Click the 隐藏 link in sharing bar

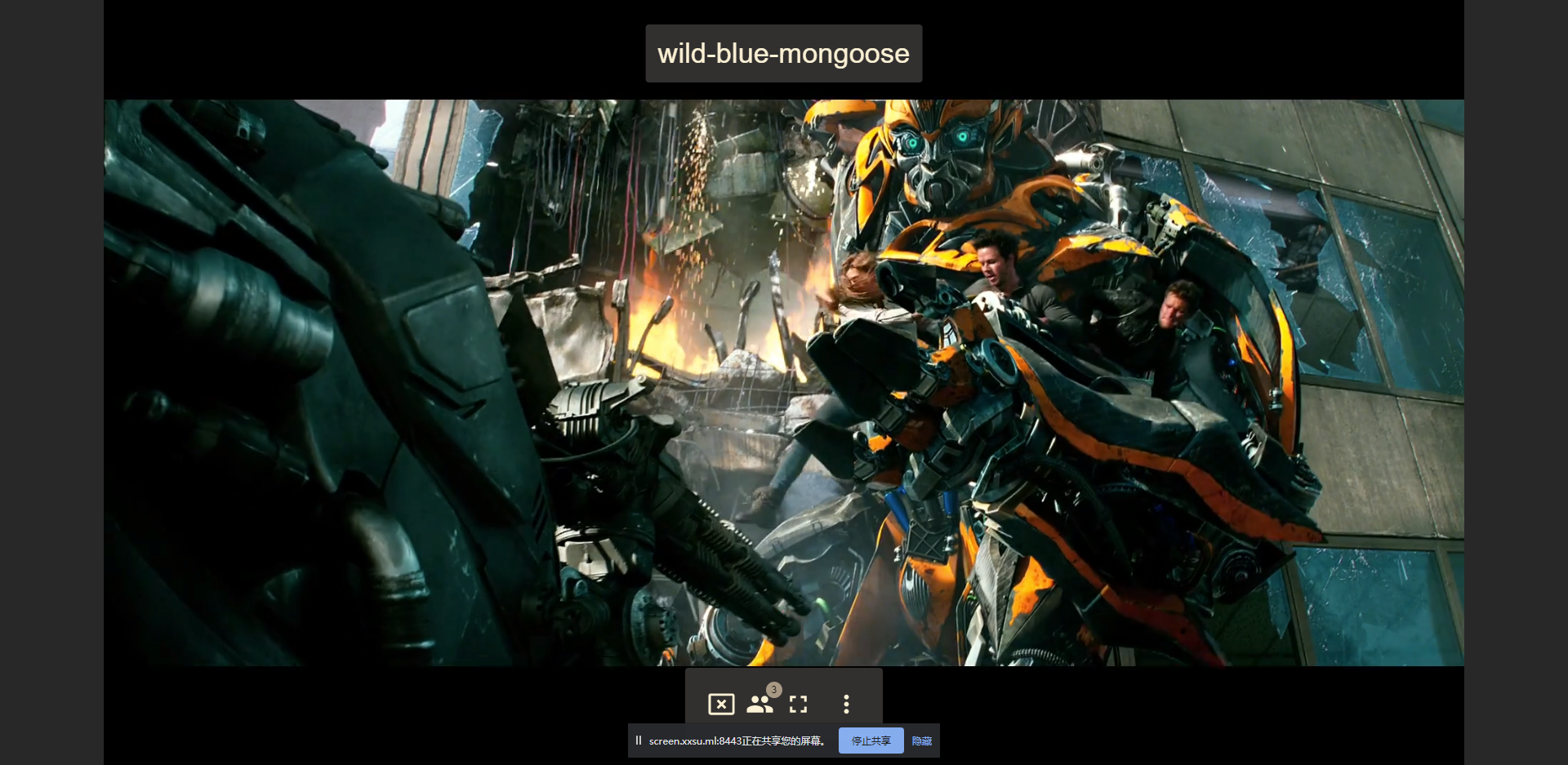pyautogui.click(x=922, y=741)
